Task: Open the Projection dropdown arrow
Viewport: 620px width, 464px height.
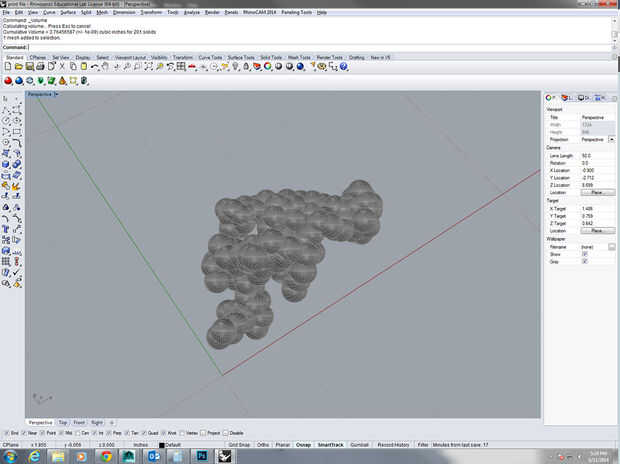Action: click(612, 140)
